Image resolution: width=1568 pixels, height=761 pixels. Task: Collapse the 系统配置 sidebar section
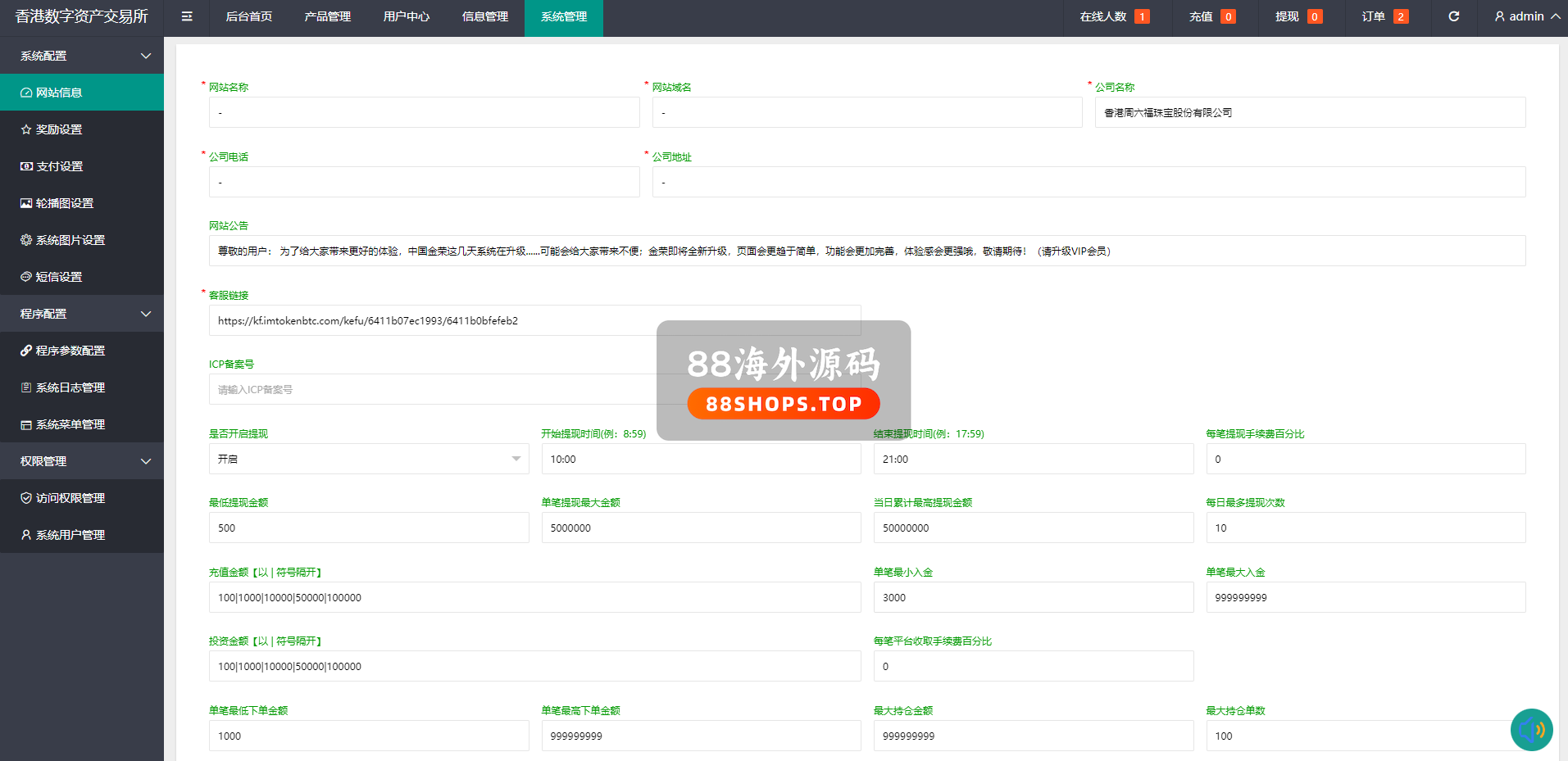[82, 56]
